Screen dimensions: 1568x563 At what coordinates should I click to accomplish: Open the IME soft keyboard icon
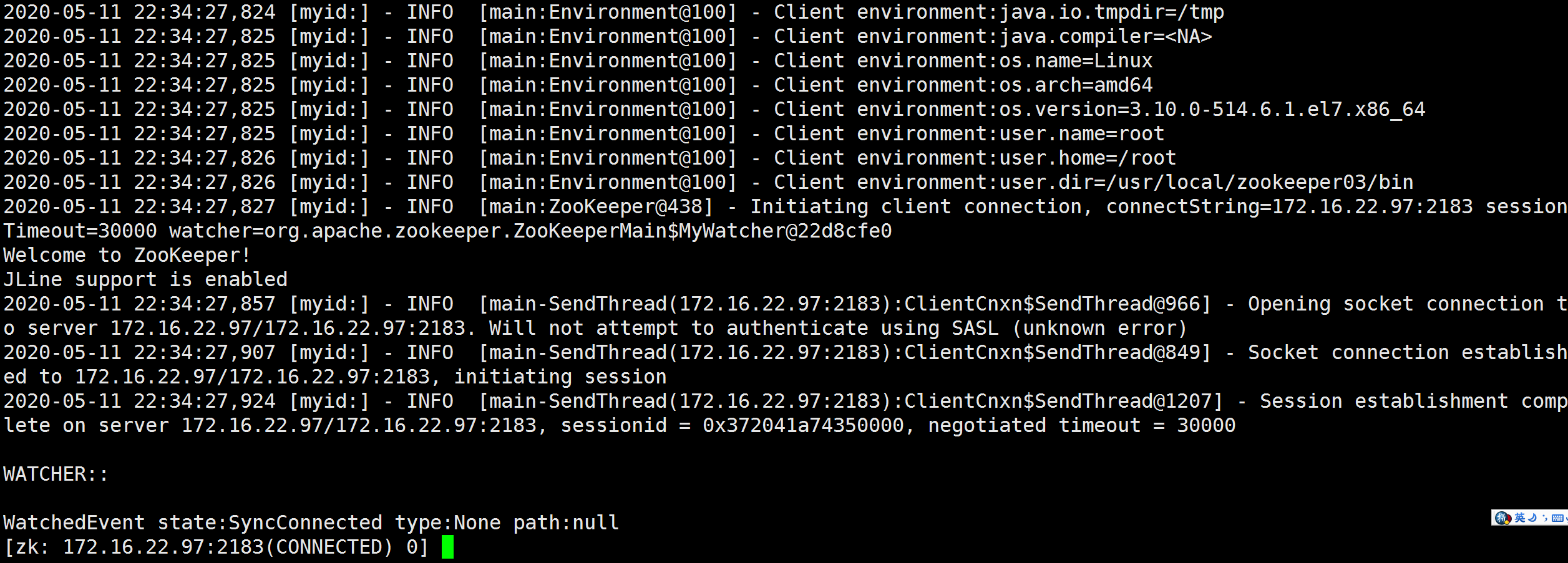[1558, 517]
